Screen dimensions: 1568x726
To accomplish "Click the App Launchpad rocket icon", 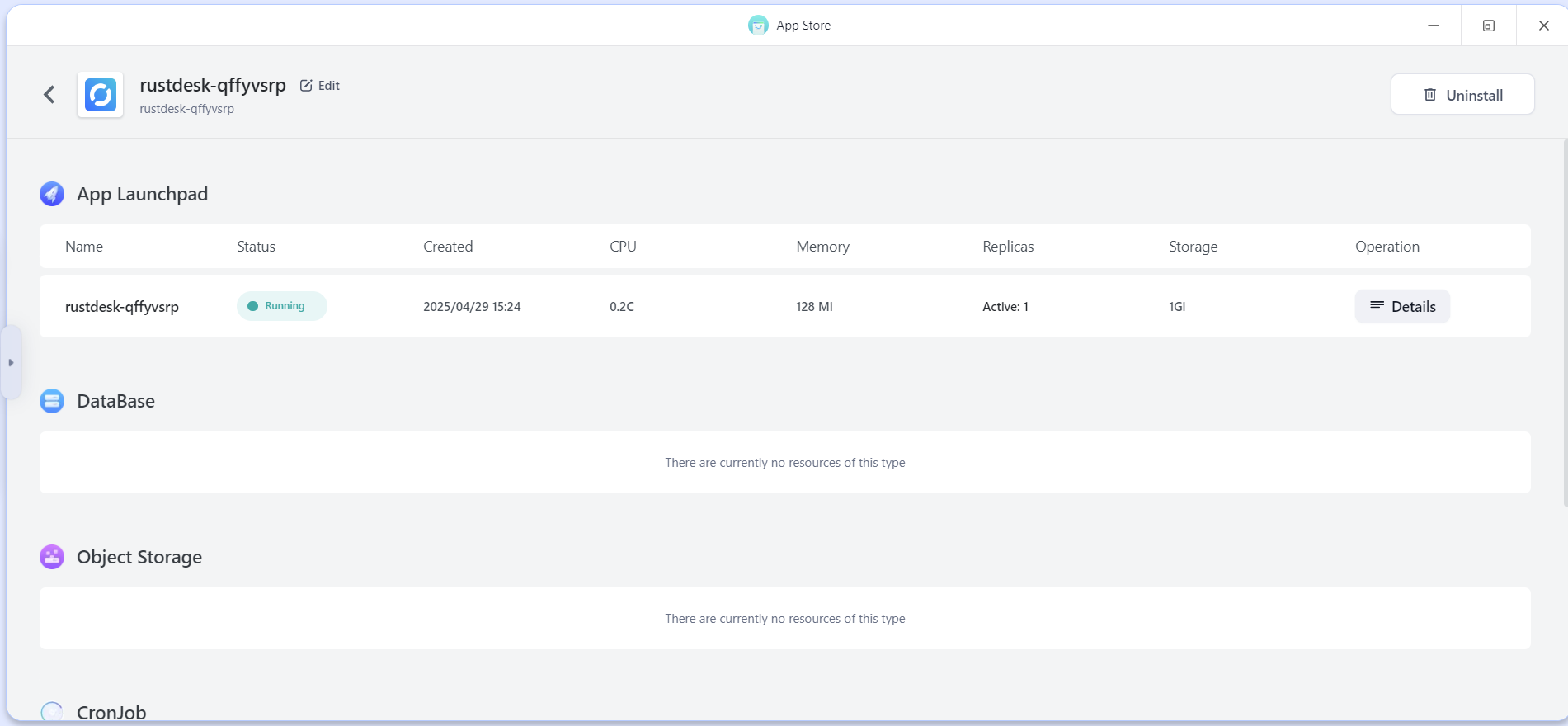I will point(52,194).
